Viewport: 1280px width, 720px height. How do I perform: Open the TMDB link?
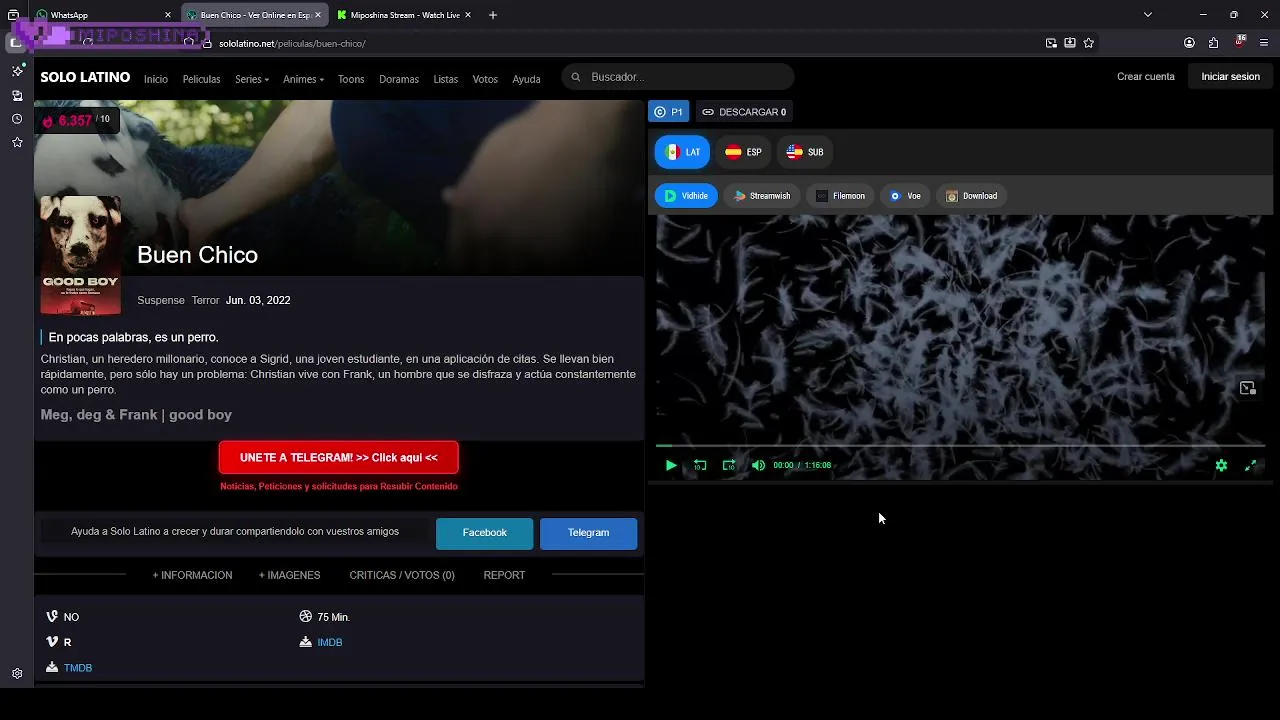pos(78,668)
